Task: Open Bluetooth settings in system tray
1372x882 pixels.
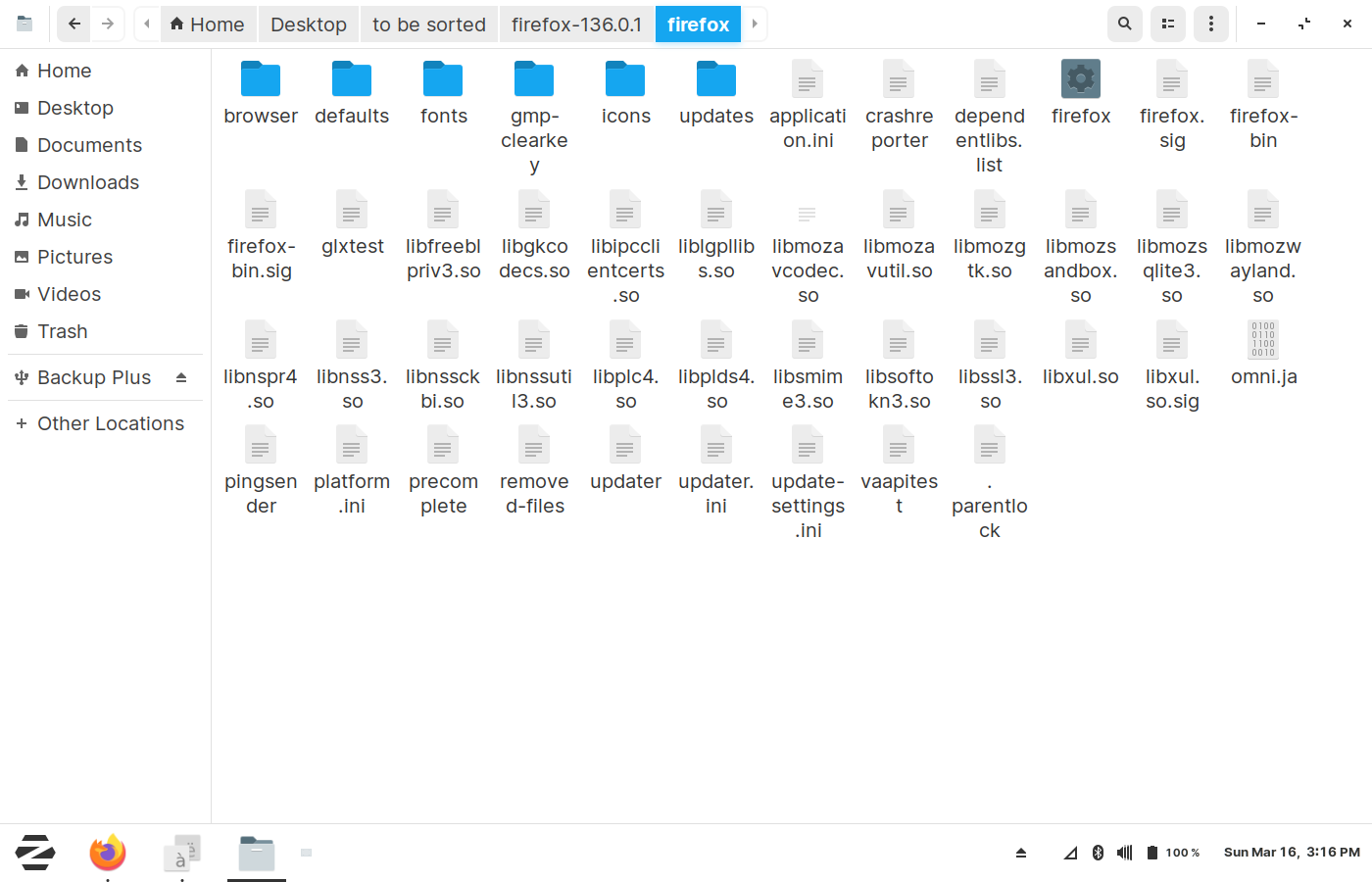Action: [x=1098, y=853]
